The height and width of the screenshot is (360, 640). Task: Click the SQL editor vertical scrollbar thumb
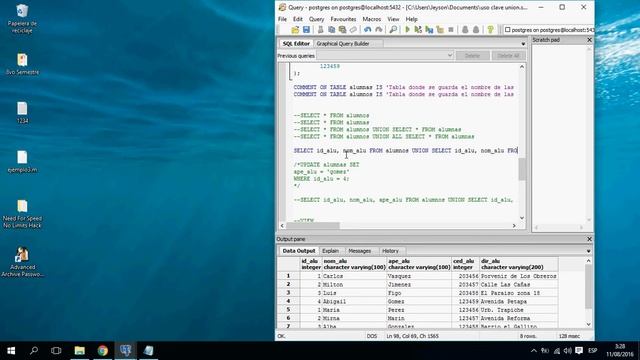coord(522,169)
